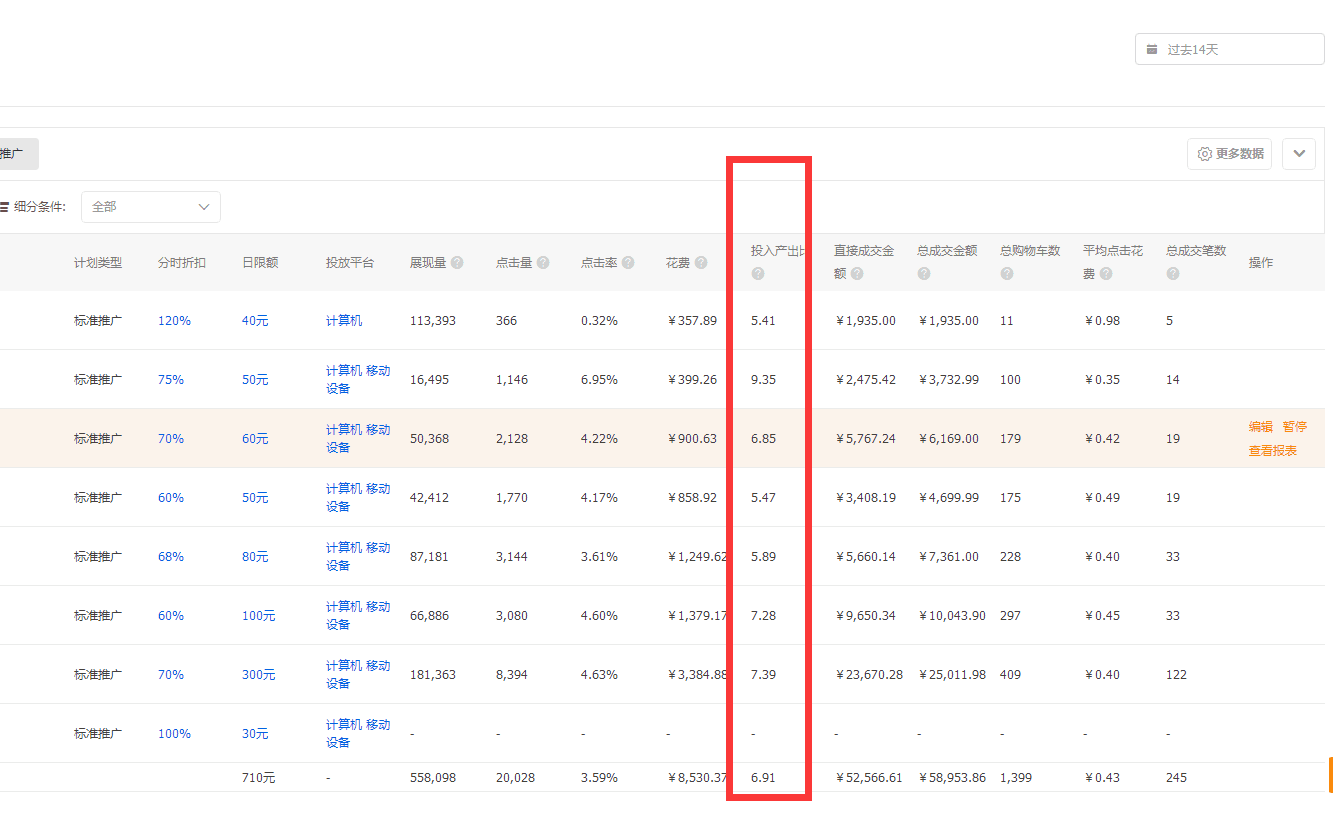Click the 70% discount in the 60元 row
1333x815 pixels.
[x=171, y=439]
